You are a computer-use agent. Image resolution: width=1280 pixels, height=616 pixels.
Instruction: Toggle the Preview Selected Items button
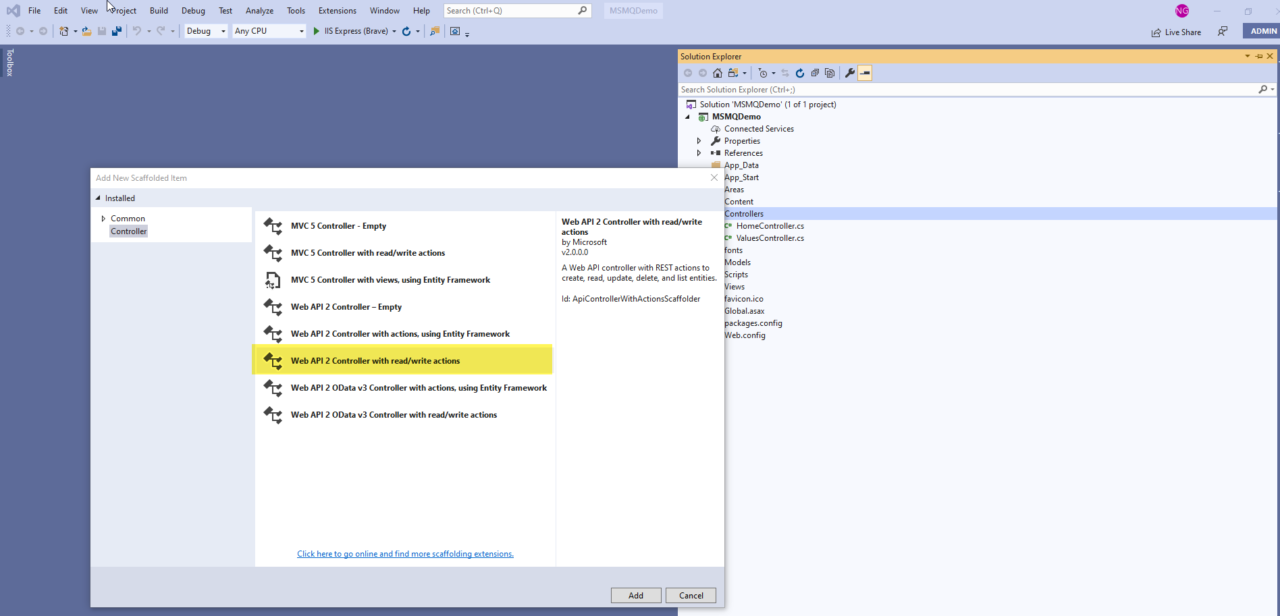tap(864, 73)
